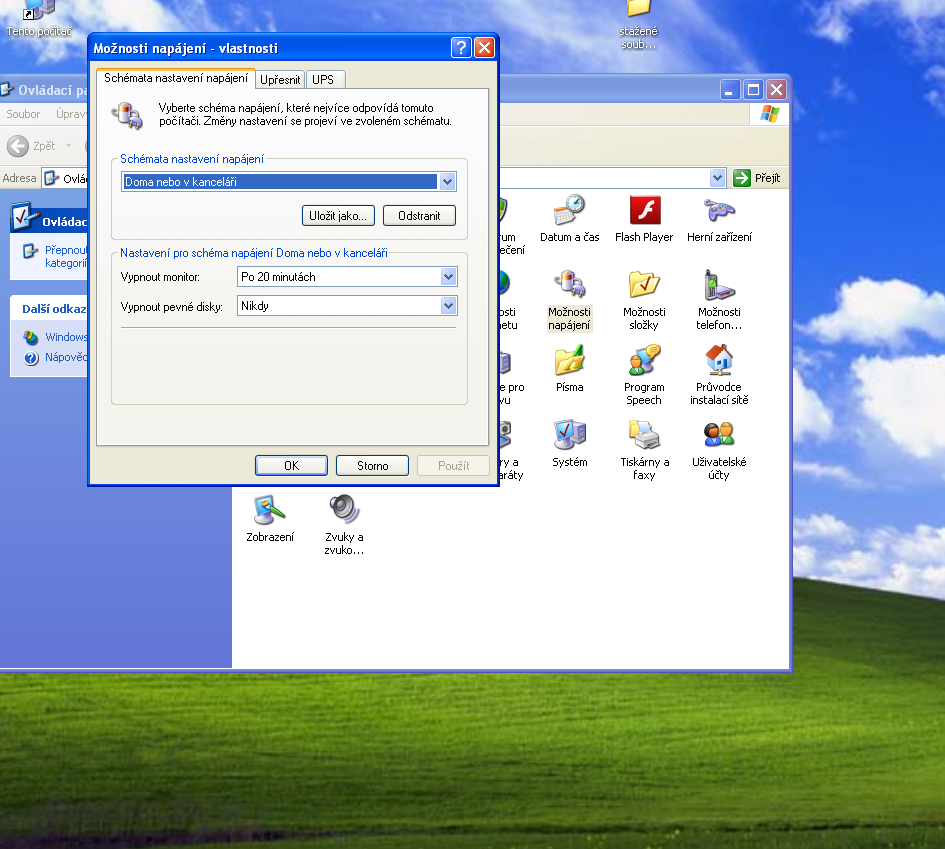Open Tiskárny a faxy icon
The height and width of the screenshot is (849, 945).
coord(644,437)
